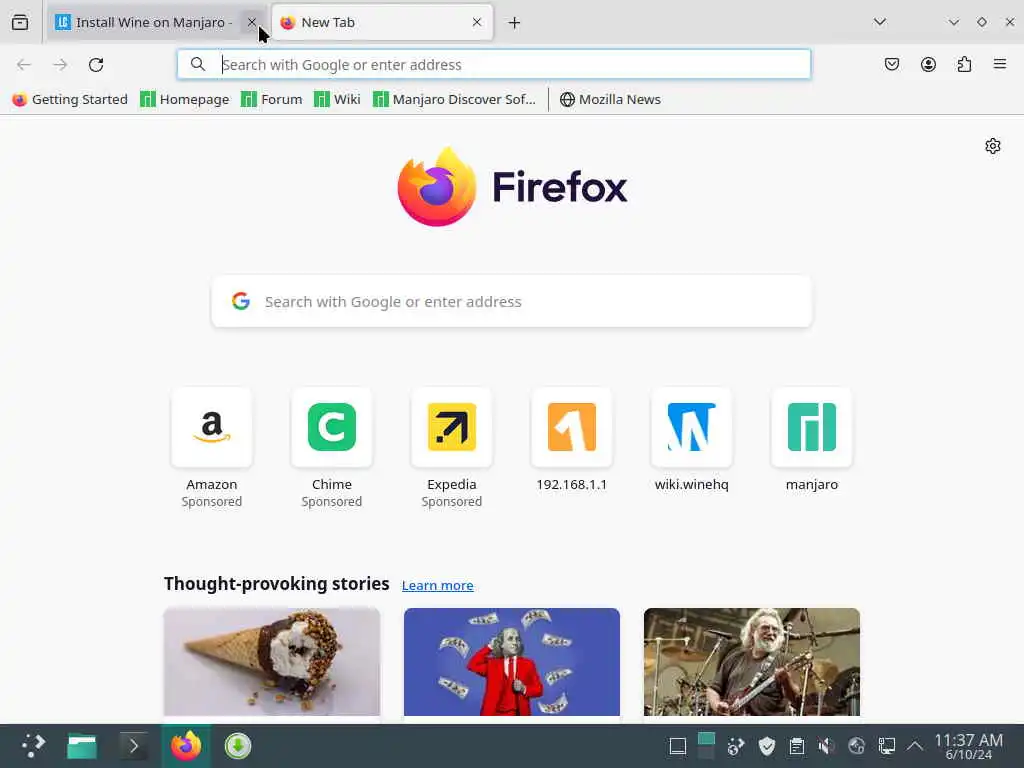The image size is (1024, 768).
Task: Open a new tab with plus button
Action: coord(515,23)
